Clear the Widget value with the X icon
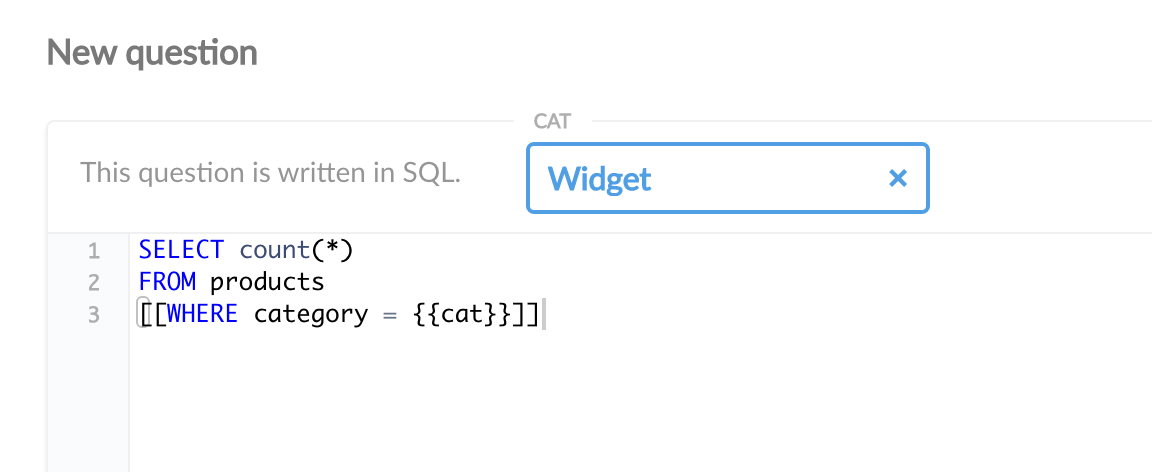 (x=897, y=179)
